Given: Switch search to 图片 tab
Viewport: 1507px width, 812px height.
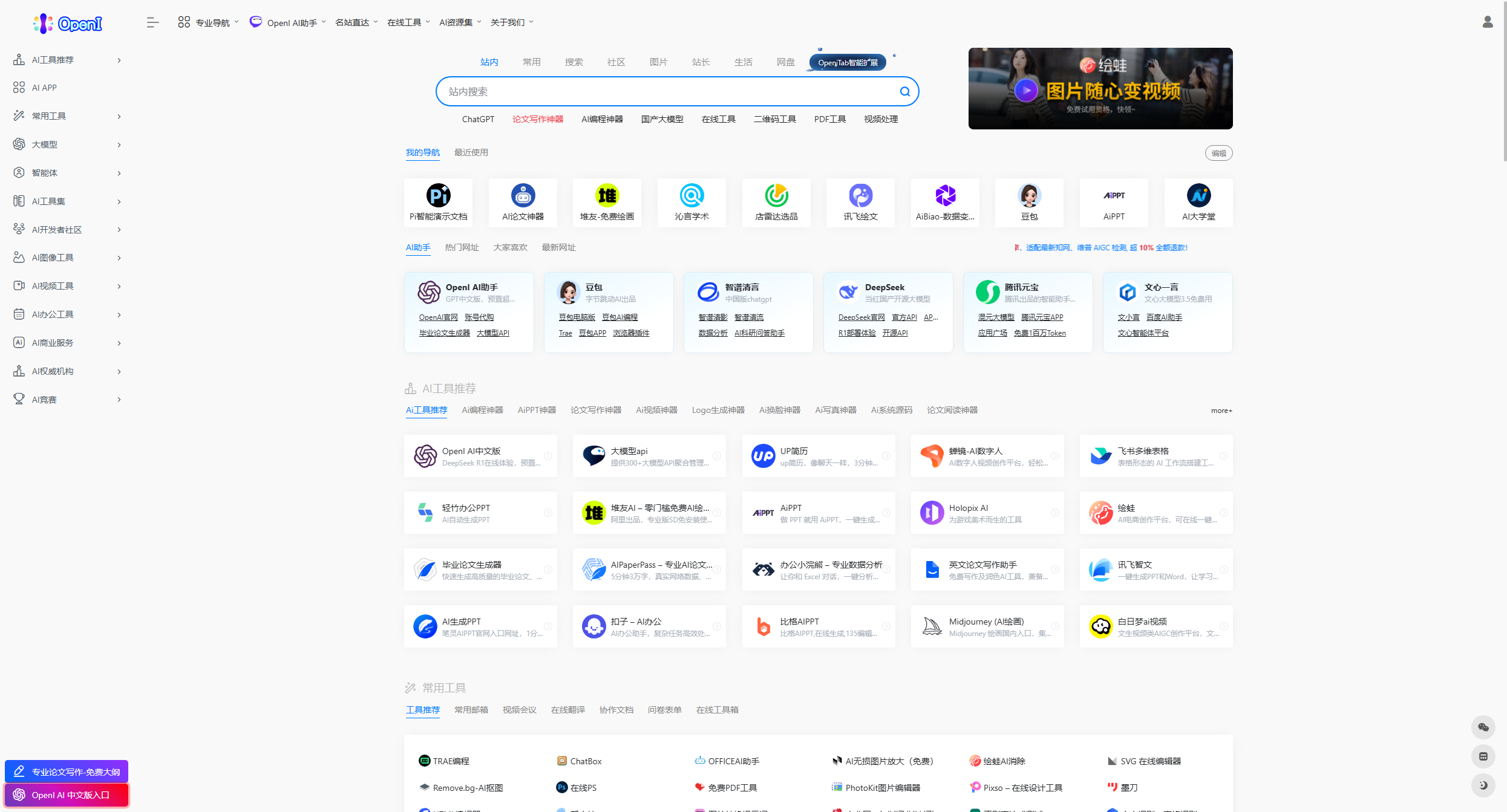Looking at the screenshot, I should (658, 62).
